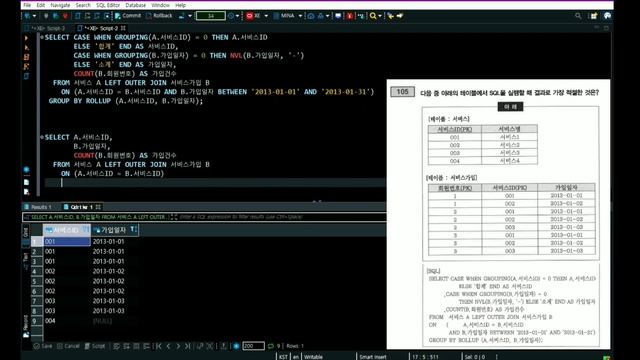
Task: Click the Save button in results toolbar
Action: [x=43, y=346]
